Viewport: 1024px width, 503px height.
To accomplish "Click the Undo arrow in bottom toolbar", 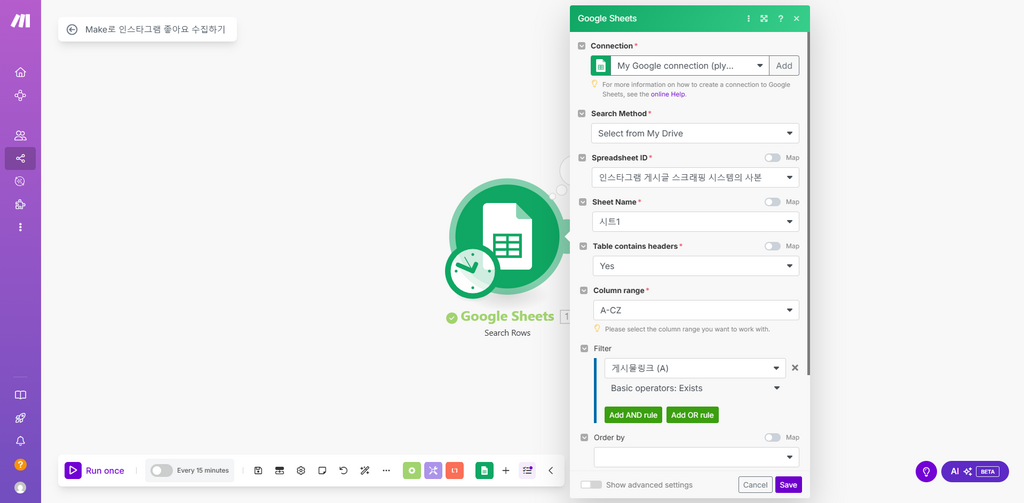I will 344,470.
